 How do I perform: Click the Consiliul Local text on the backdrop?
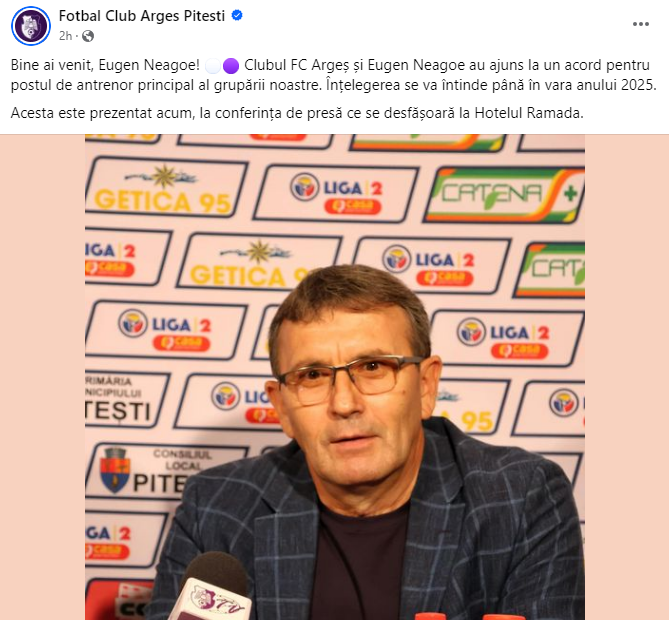coord(183,460)
